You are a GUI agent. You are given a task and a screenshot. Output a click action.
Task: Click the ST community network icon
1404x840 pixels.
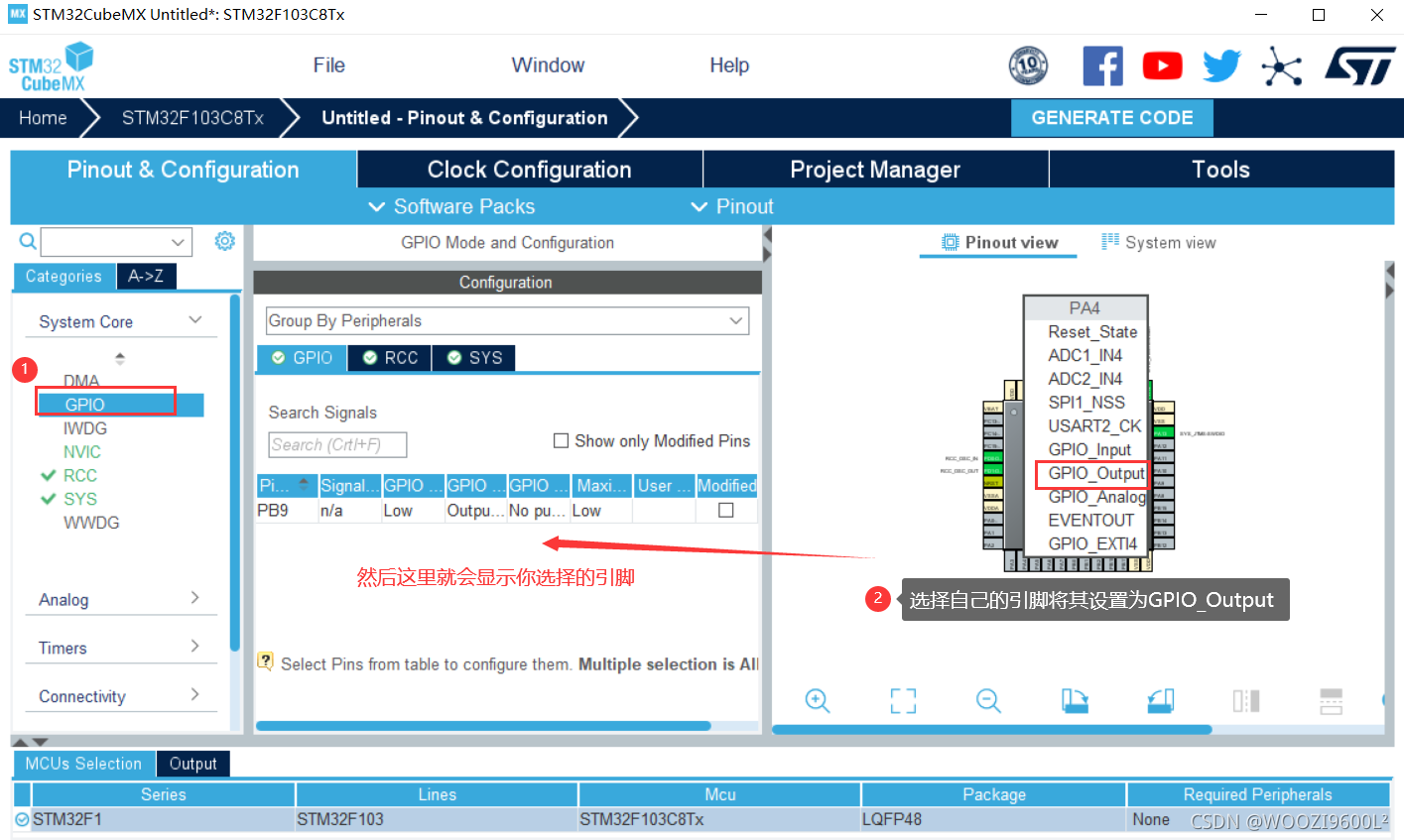click(1281, 66)
